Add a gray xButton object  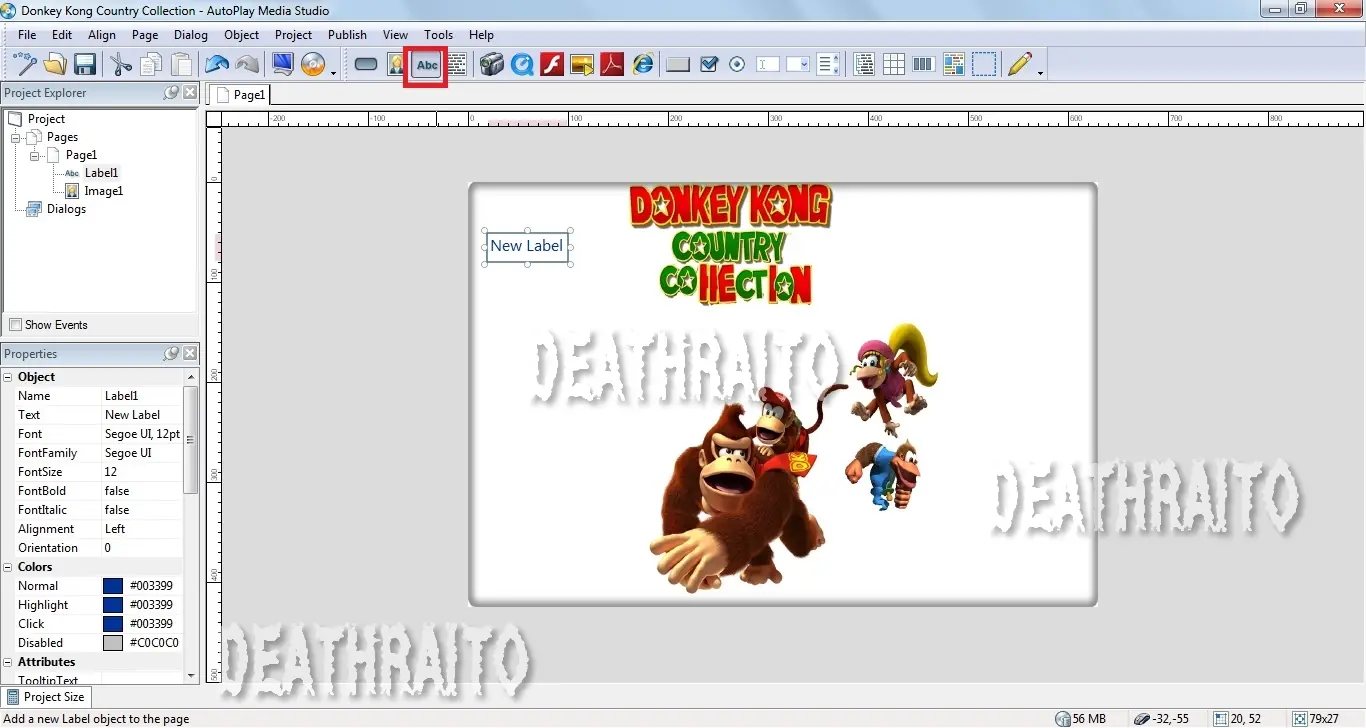(678, 65)
